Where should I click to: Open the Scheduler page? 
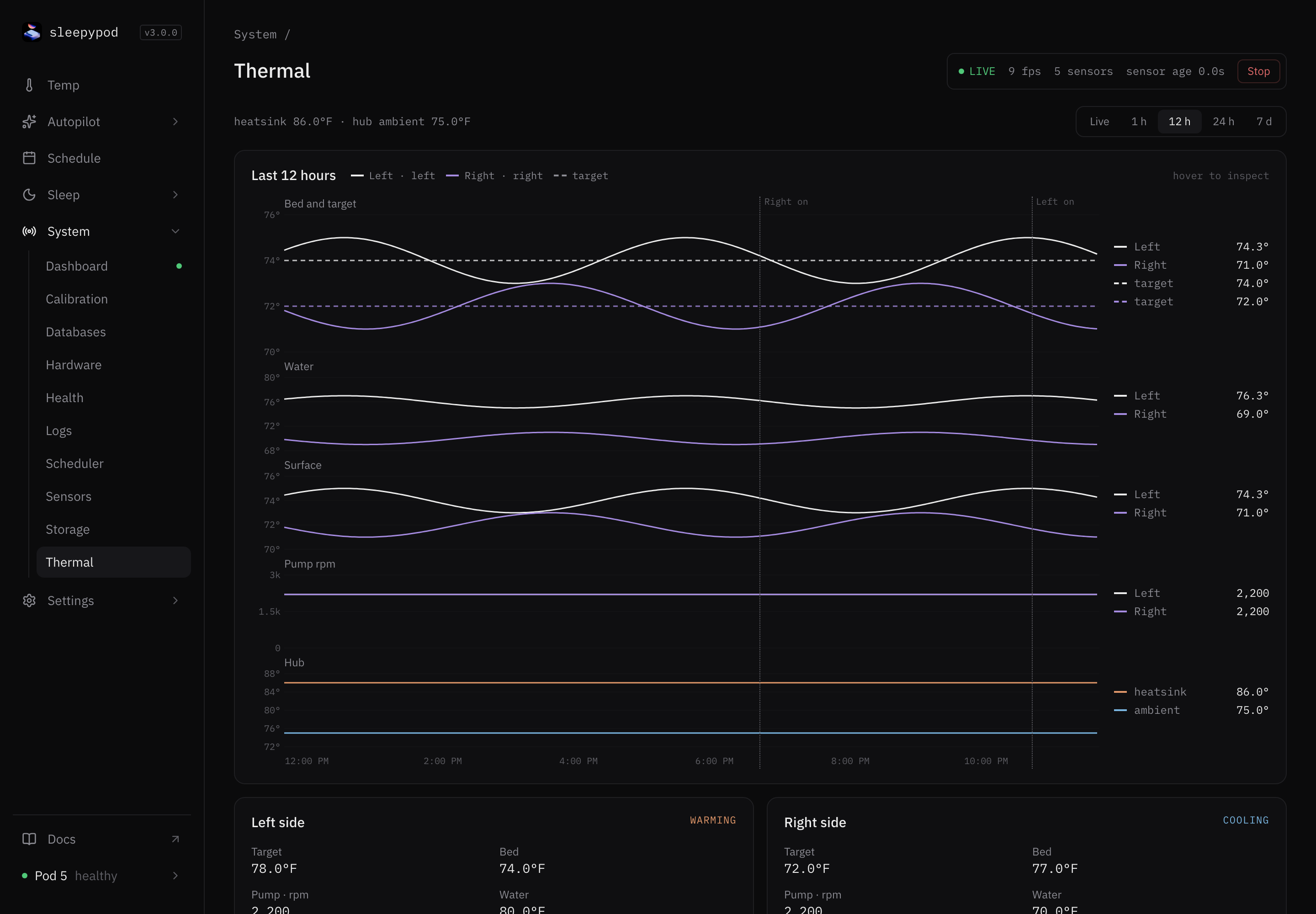coord(113,464)
